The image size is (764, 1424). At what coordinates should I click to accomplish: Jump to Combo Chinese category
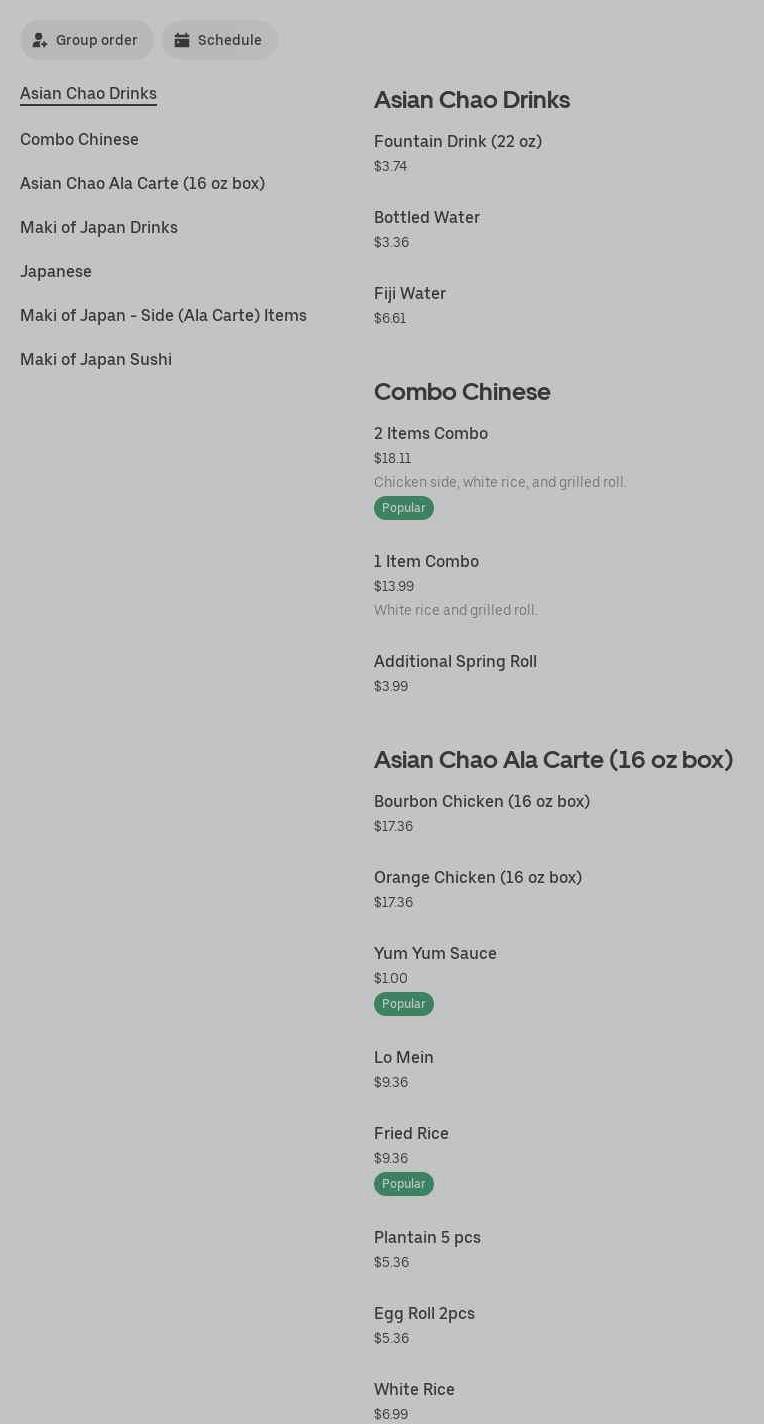click(79, 140)
